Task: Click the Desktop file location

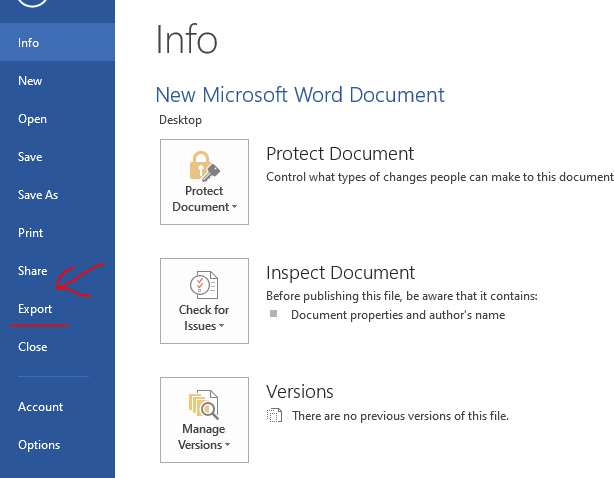Action: (180, 120)
